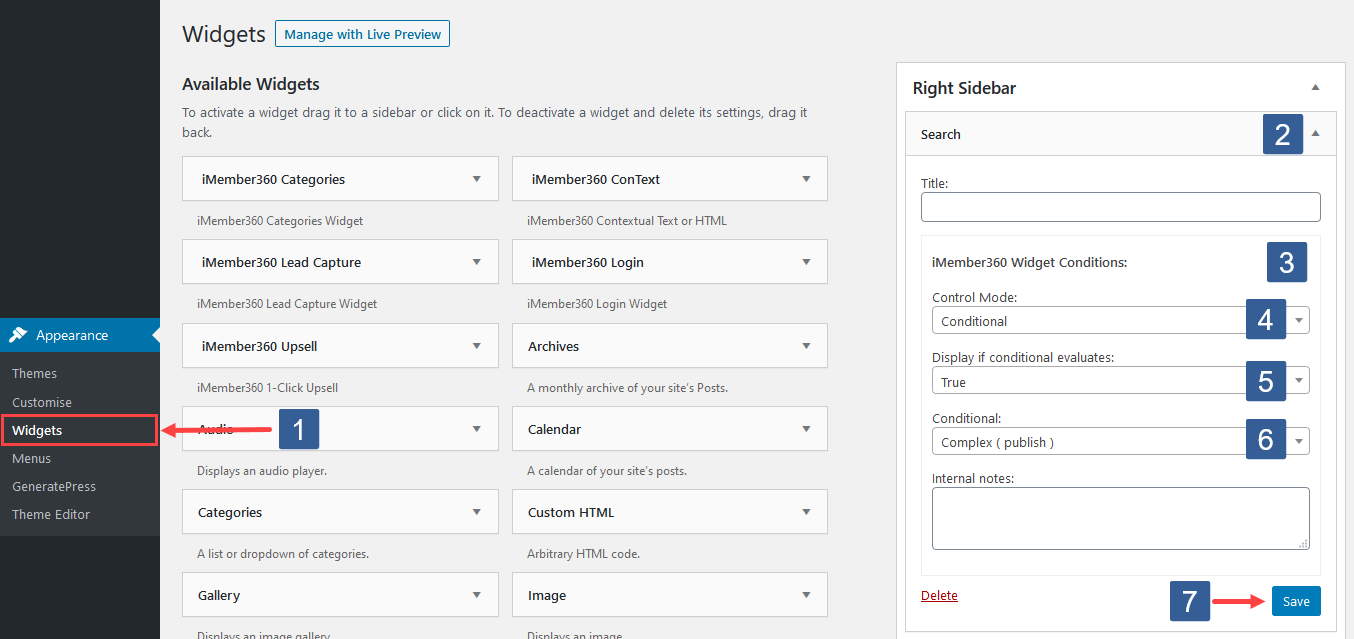Expand the iMember360 Upsell widget arrow
The image size is (1354, 639).
[x=477, y=345]
